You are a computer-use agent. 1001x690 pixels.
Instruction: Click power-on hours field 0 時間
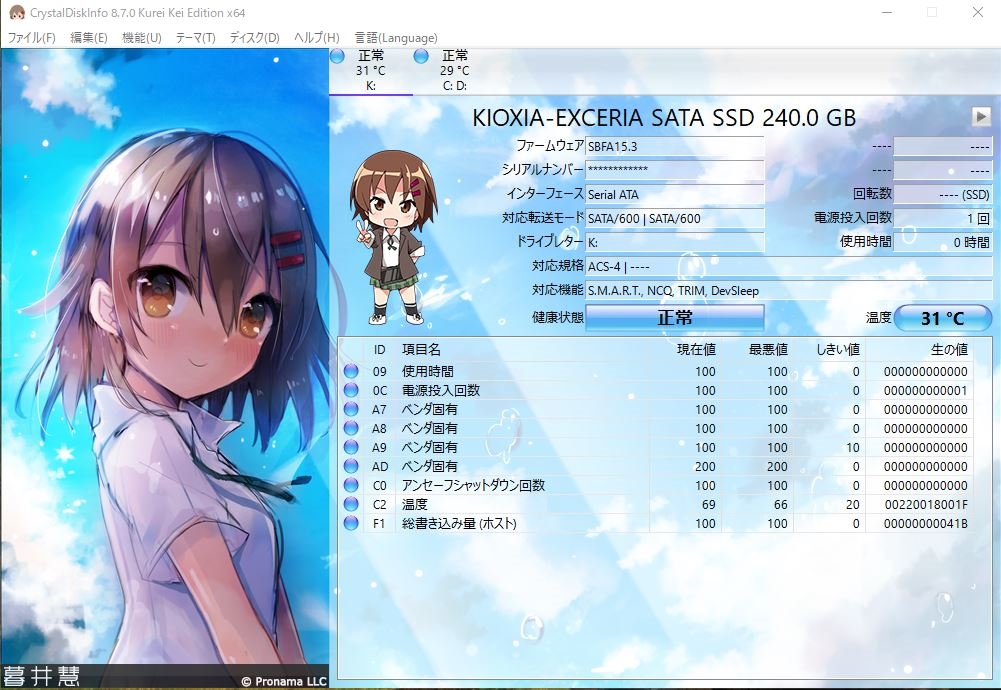pyautogui.click(x=943, y=243)
